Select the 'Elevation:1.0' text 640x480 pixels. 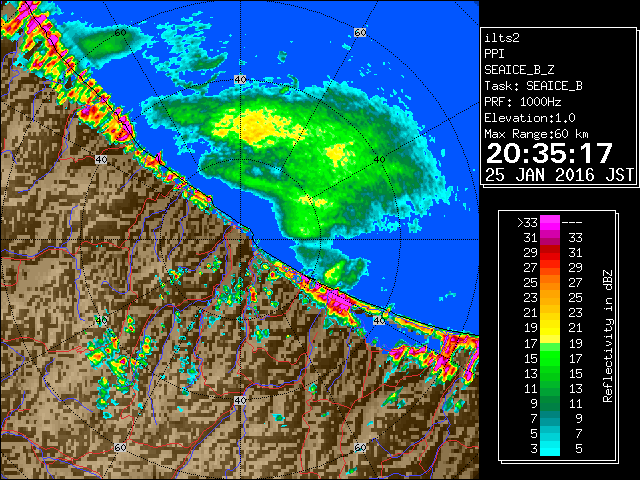[530, 118]
